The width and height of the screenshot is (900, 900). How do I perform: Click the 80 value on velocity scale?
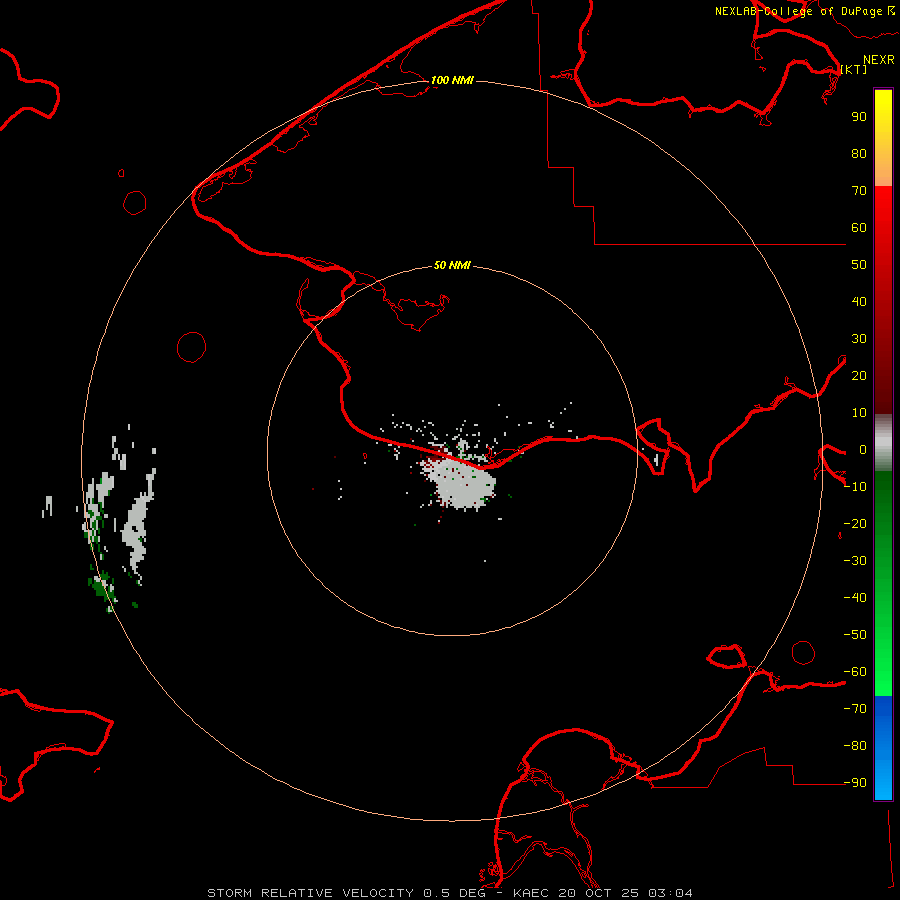(x=859, y=154)
